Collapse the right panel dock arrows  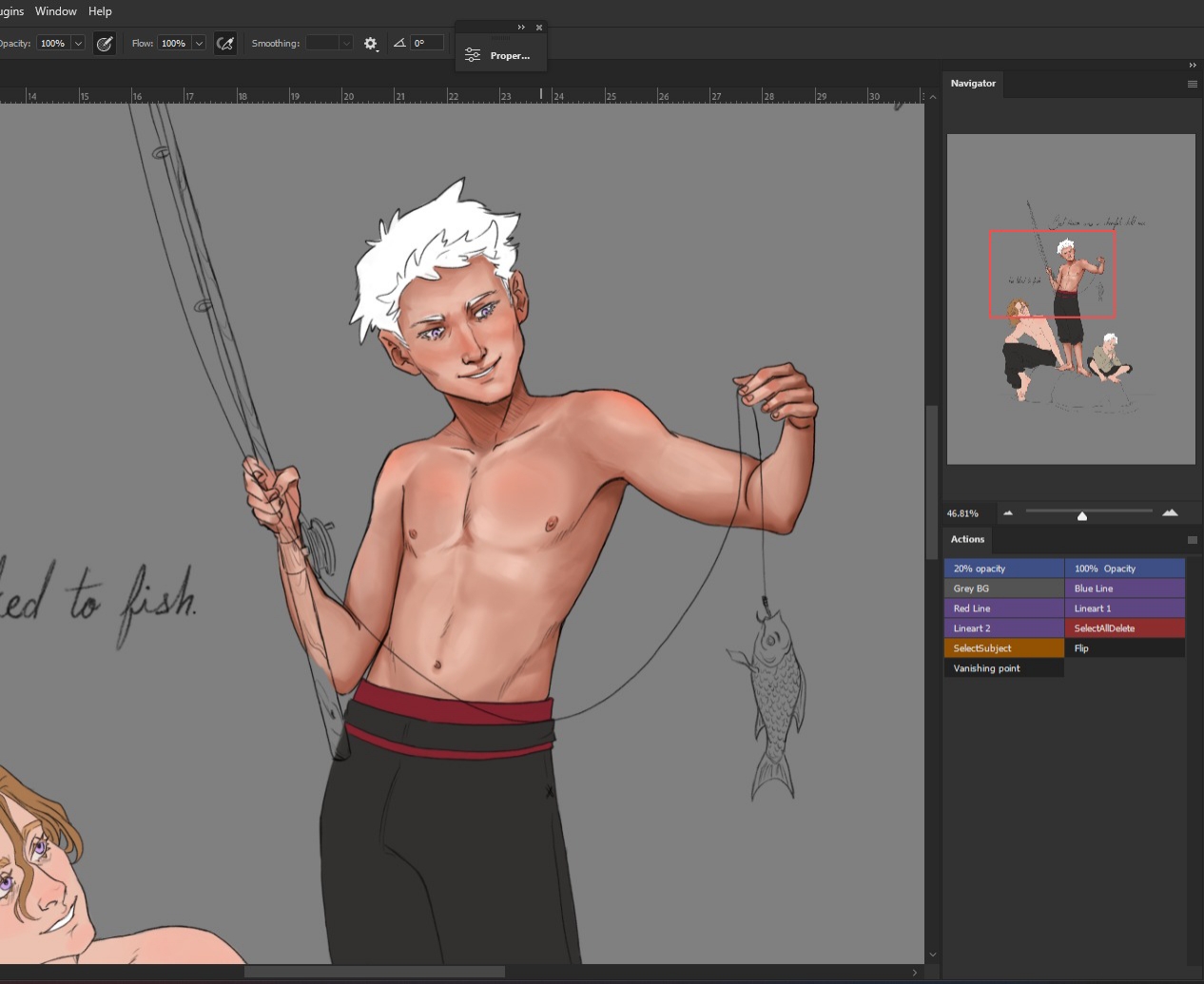tap(1192, 65)
